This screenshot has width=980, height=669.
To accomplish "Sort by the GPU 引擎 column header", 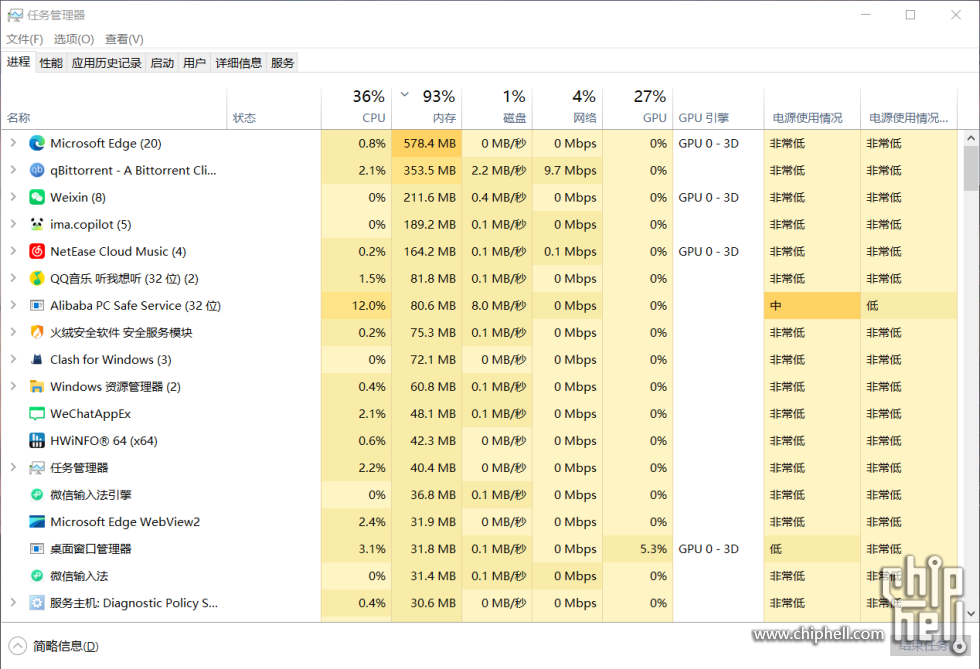I will 718,109.
